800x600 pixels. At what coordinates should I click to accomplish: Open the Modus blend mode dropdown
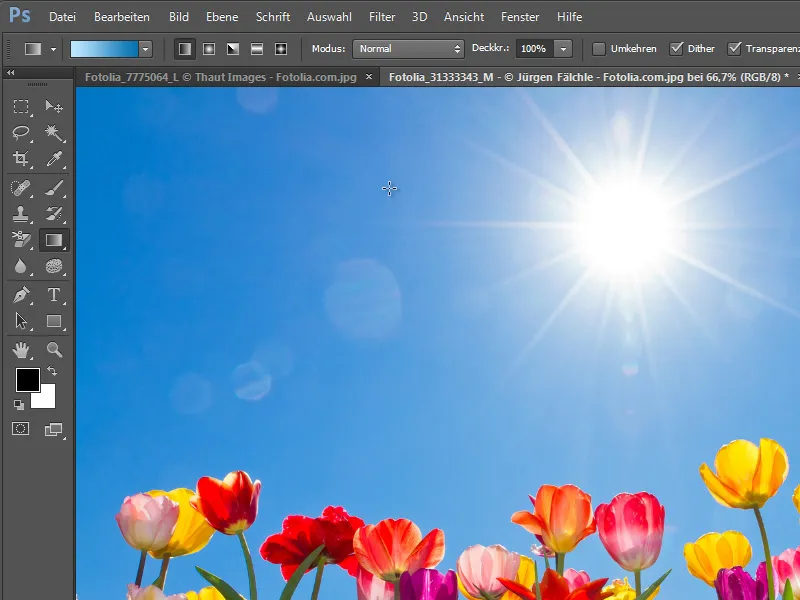(x=408, y=49)
